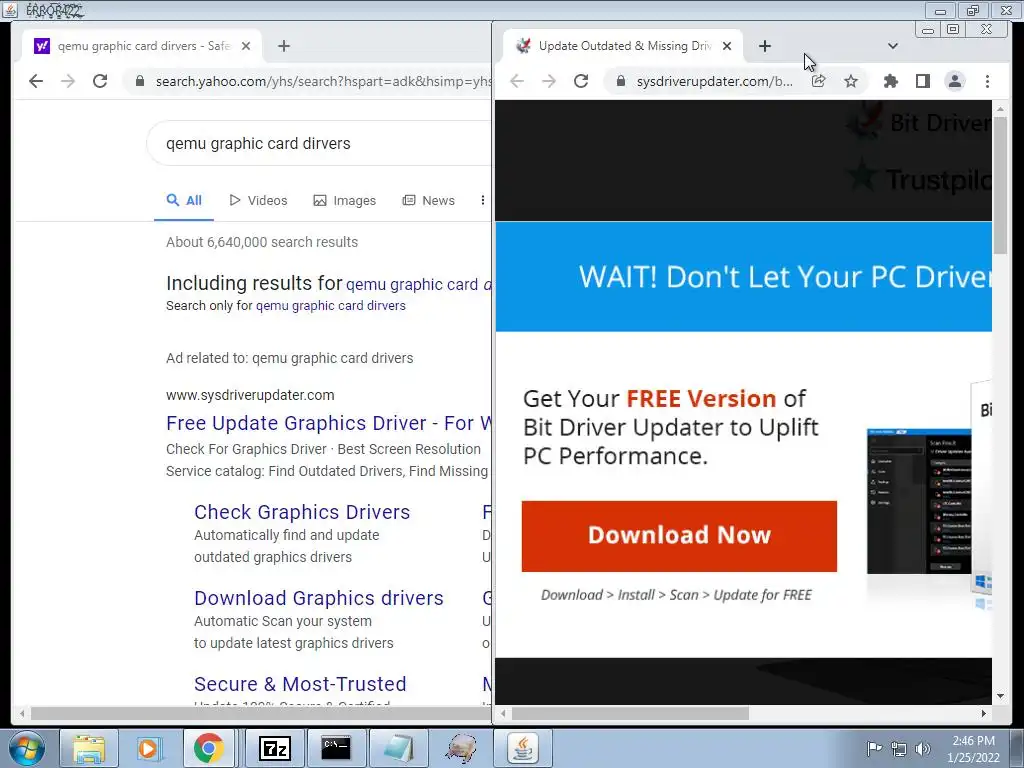Open new tab in sysdriverupdater window
1024x768 pixels.
pyautogui.click(x=765, y=46)
